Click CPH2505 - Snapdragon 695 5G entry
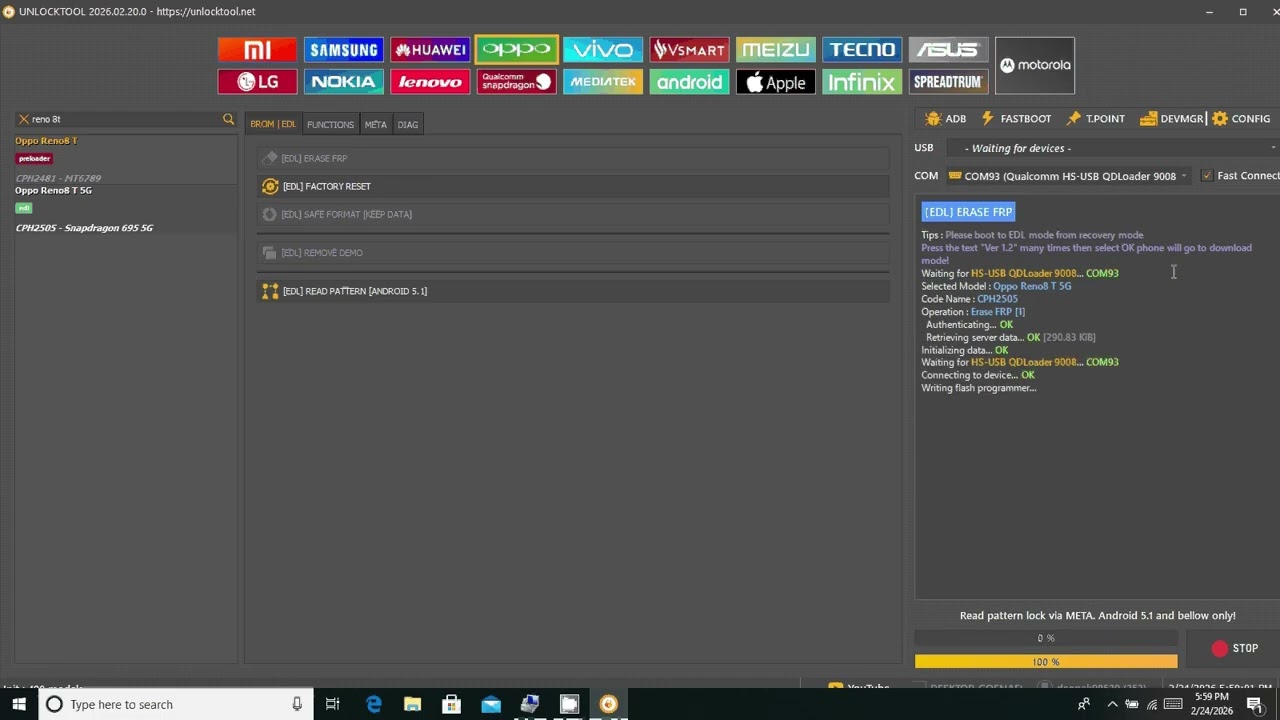The width and height of the screenshot is (1280, 720). (x=84, y=228)
